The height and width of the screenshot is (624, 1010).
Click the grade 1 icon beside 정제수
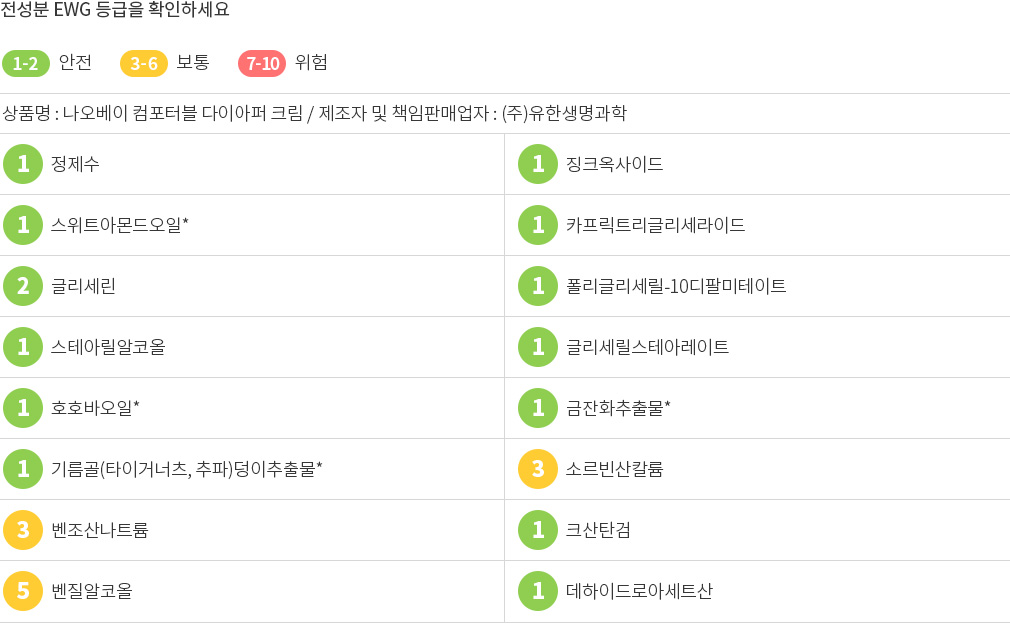point(23,164)
